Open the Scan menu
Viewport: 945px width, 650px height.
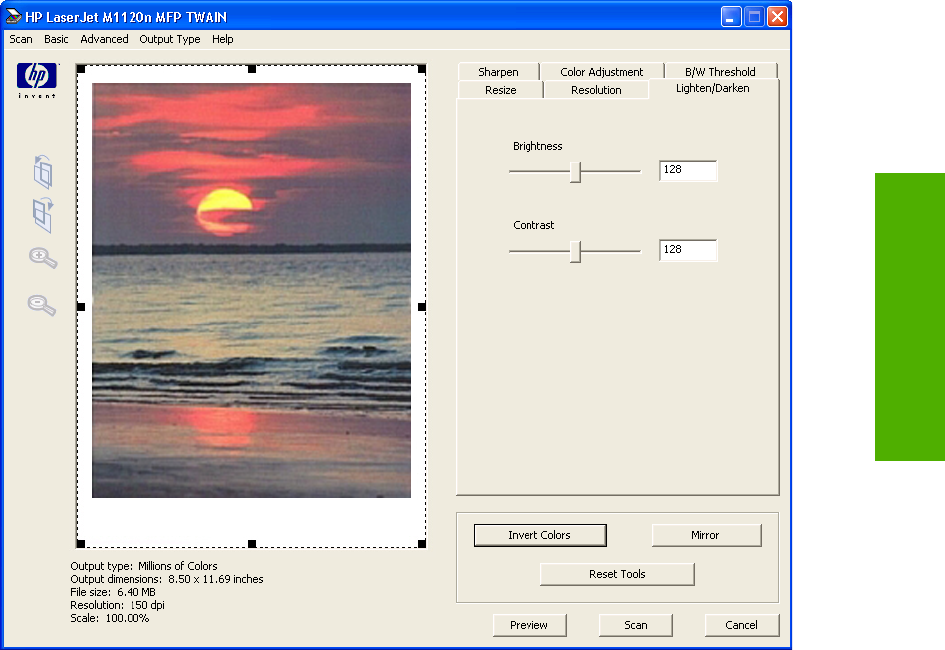[21, 40]
